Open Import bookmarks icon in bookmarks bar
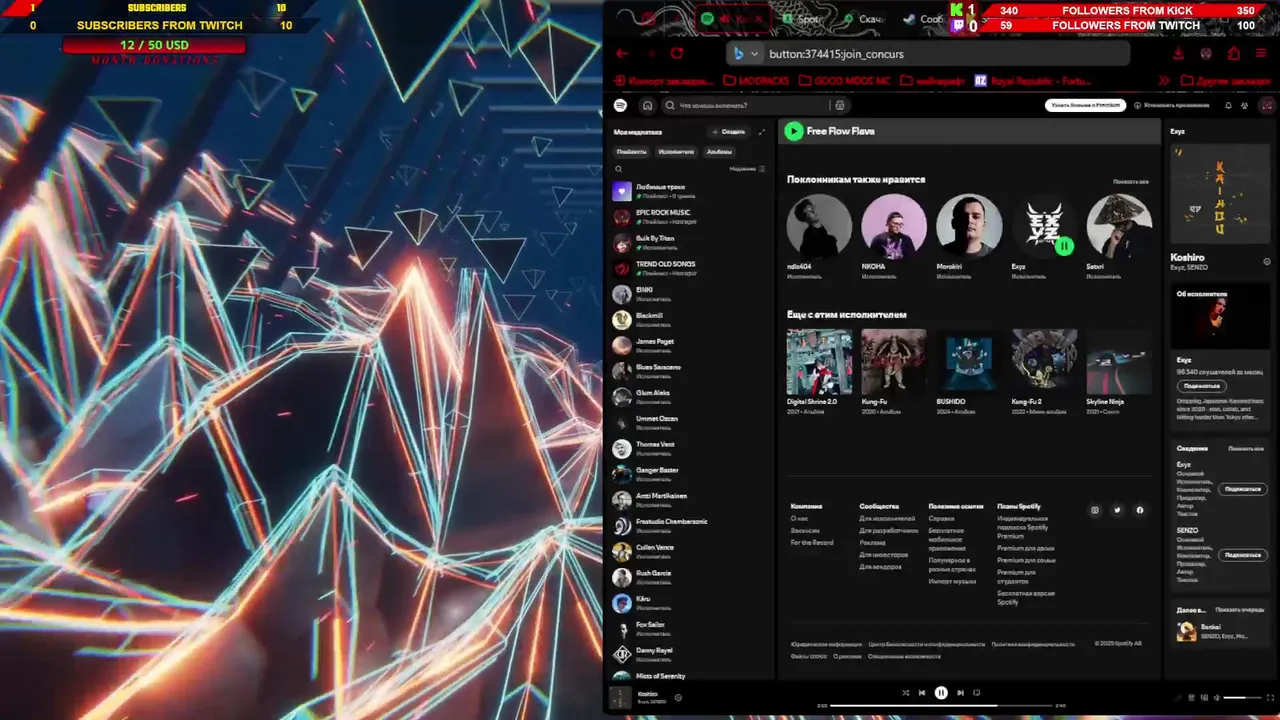This screenshot has height=720, width=1280. [621, 81]
